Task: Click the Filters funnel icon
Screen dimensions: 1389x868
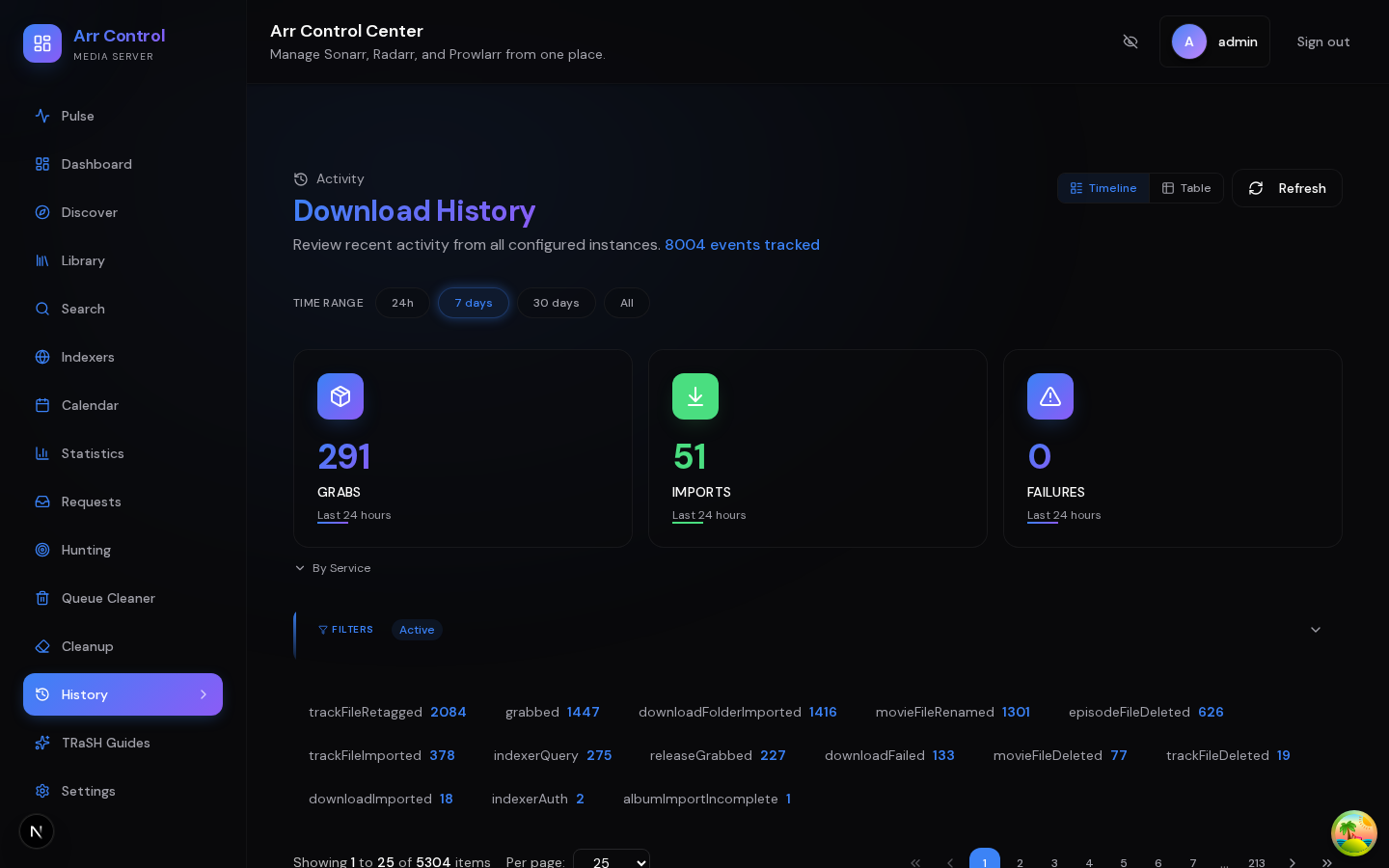Action: point(323,630)
